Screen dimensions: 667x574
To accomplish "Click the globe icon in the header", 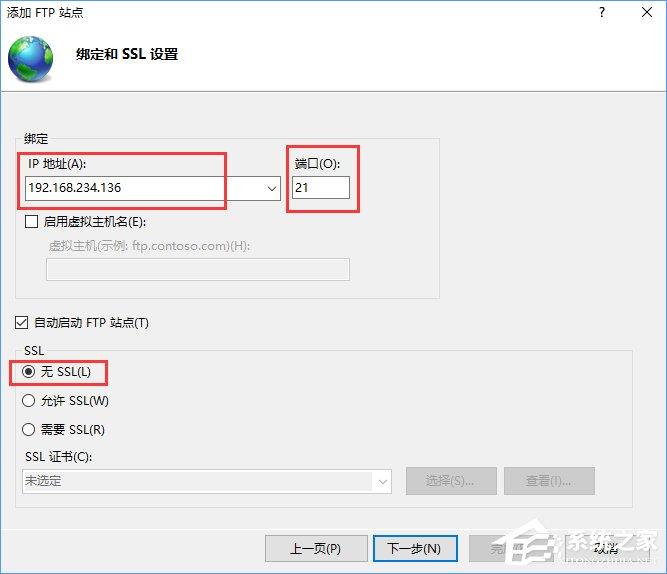I will (31, 59).
